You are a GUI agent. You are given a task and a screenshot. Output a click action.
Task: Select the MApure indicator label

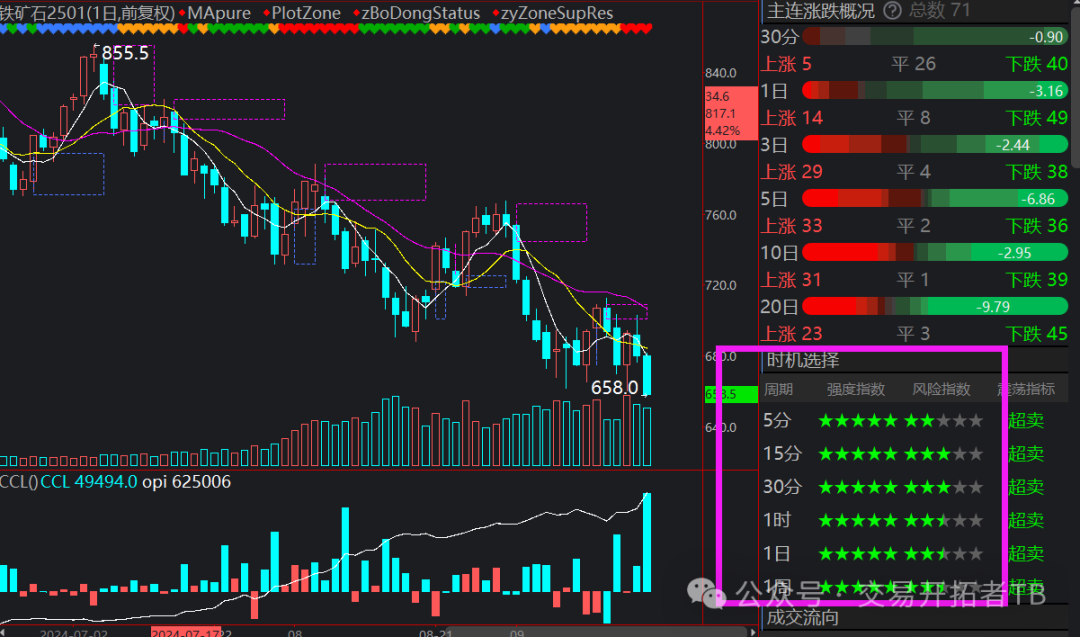(x=218, y=13)
